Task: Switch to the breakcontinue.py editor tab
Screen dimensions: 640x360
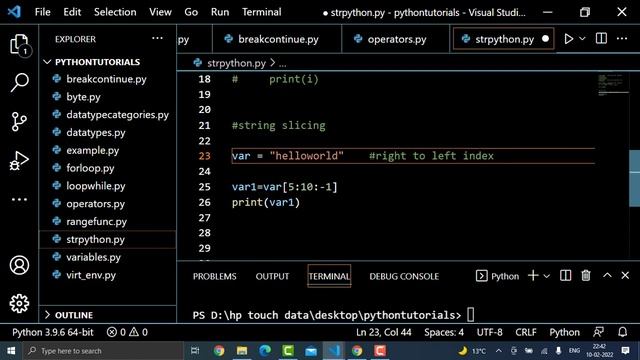Action: click(x=277, y=39)
